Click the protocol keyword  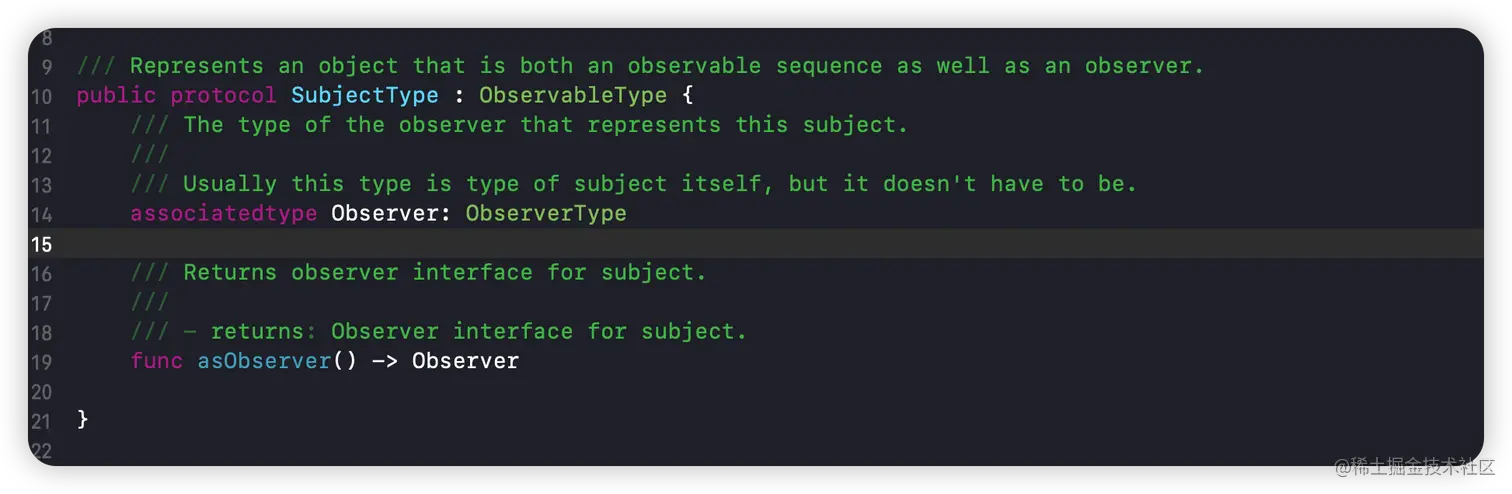(x=223, y=96)
